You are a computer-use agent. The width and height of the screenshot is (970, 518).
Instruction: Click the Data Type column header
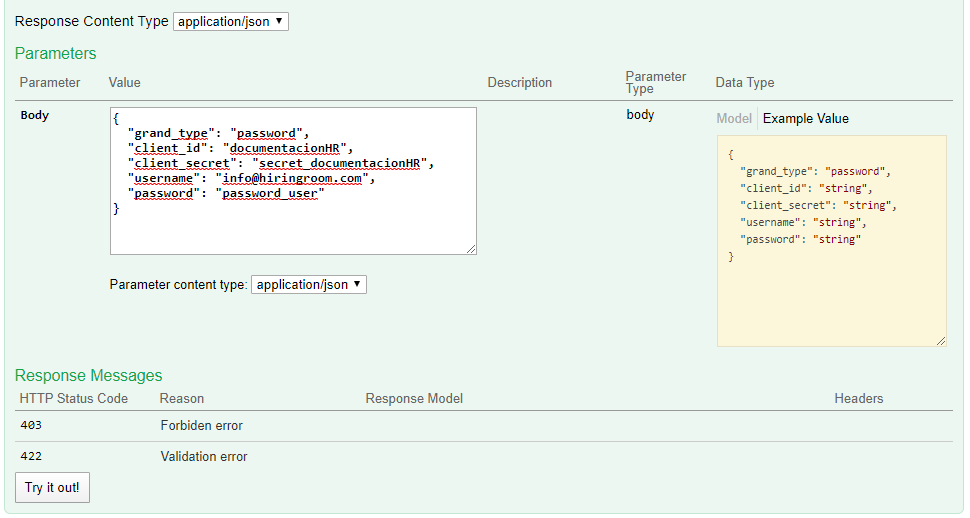coord(744,83)
